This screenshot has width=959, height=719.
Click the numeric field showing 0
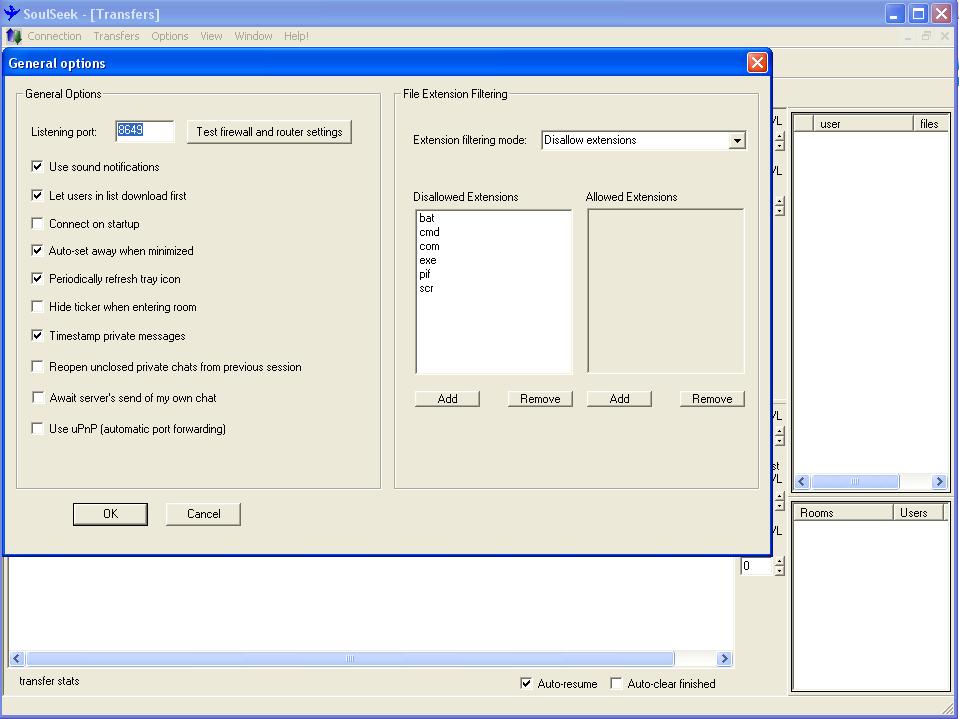pos(757,567)
